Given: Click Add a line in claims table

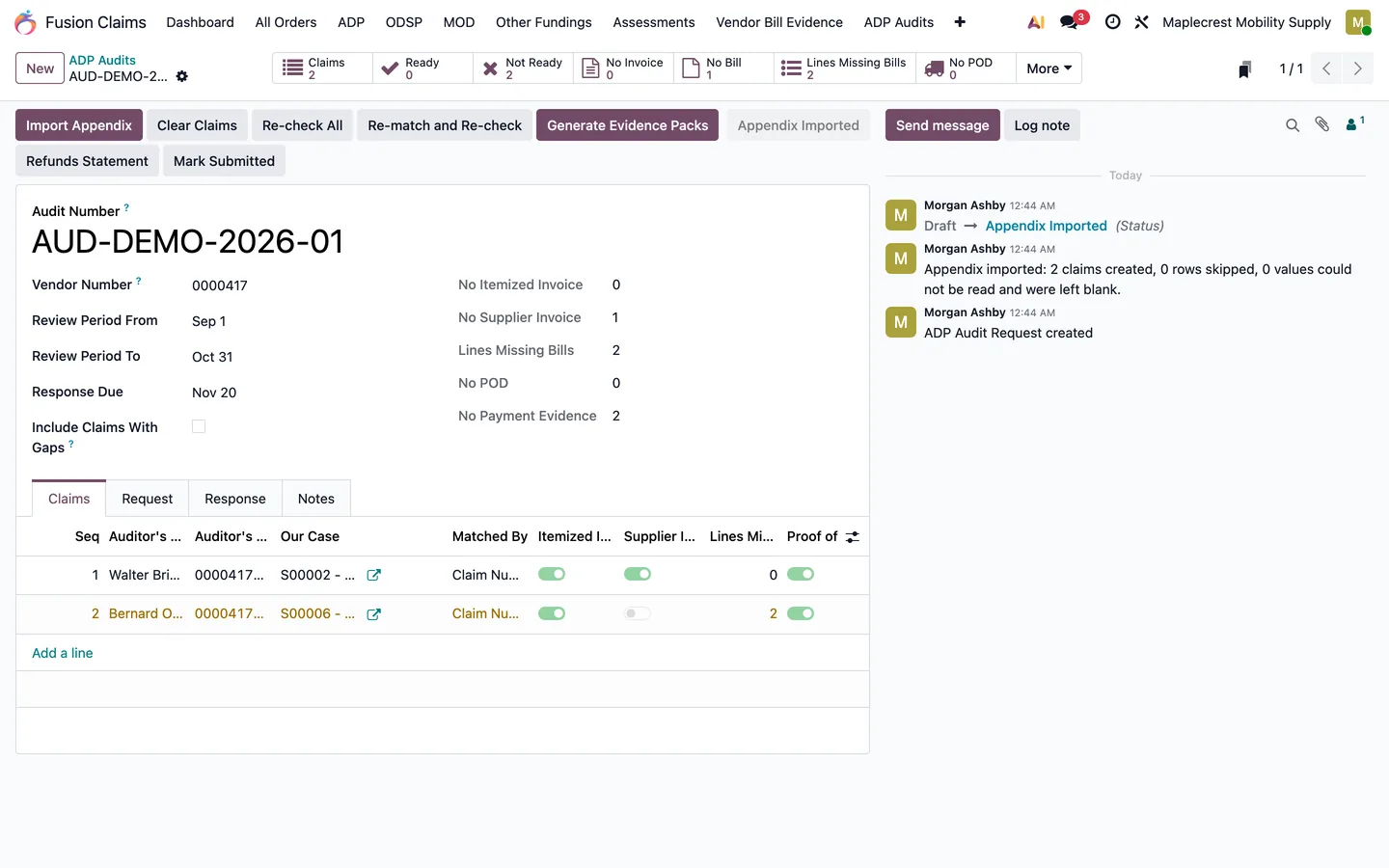Looking at the screenshot, I should tap(63, 653).
